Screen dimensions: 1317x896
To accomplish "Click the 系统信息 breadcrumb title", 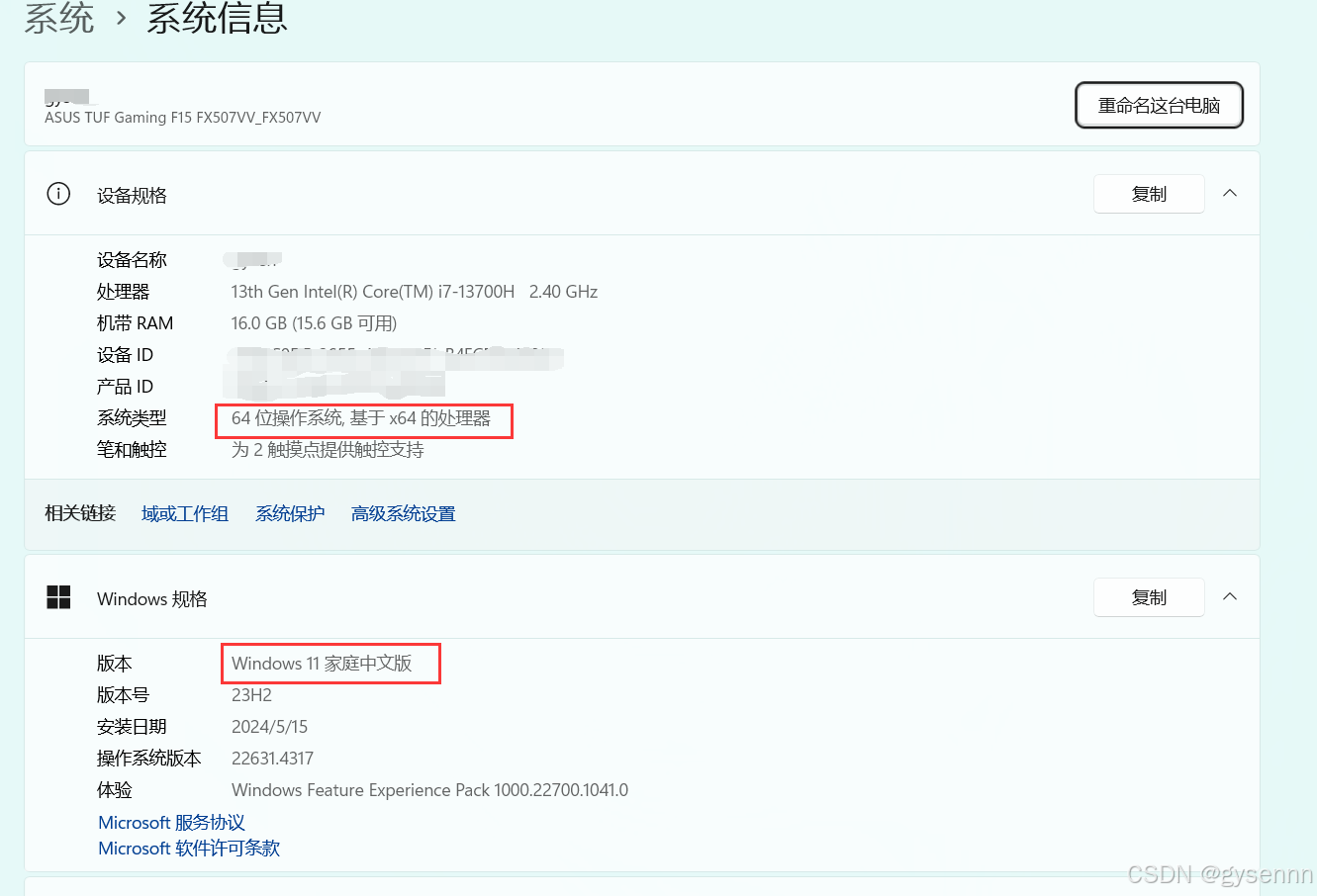I will point(217,18).
